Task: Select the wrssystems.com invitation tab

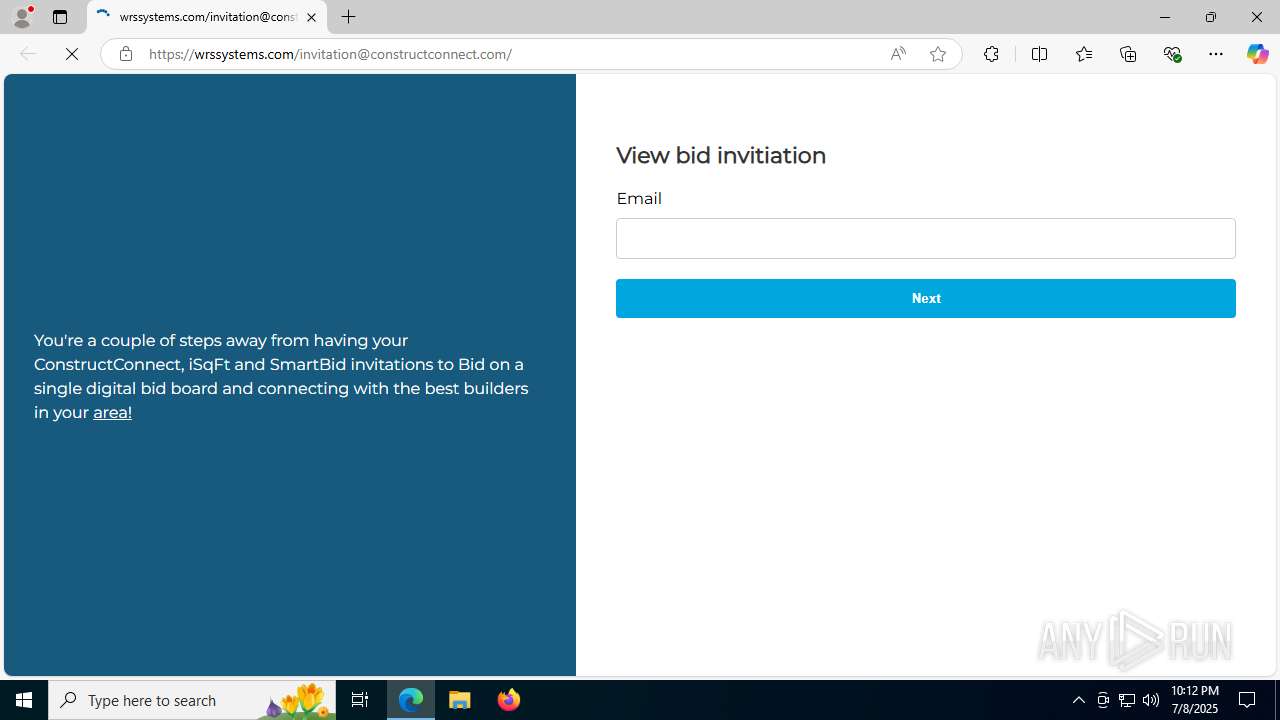Action: point(207,17)
